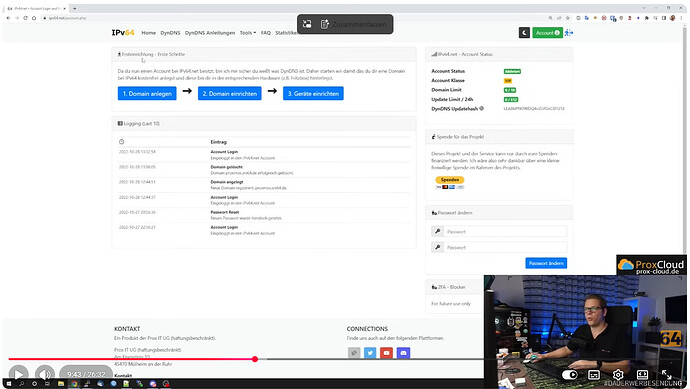690x389 pixels.
Task: Click the red video progress scrubber knob
Action: point(255,359)
